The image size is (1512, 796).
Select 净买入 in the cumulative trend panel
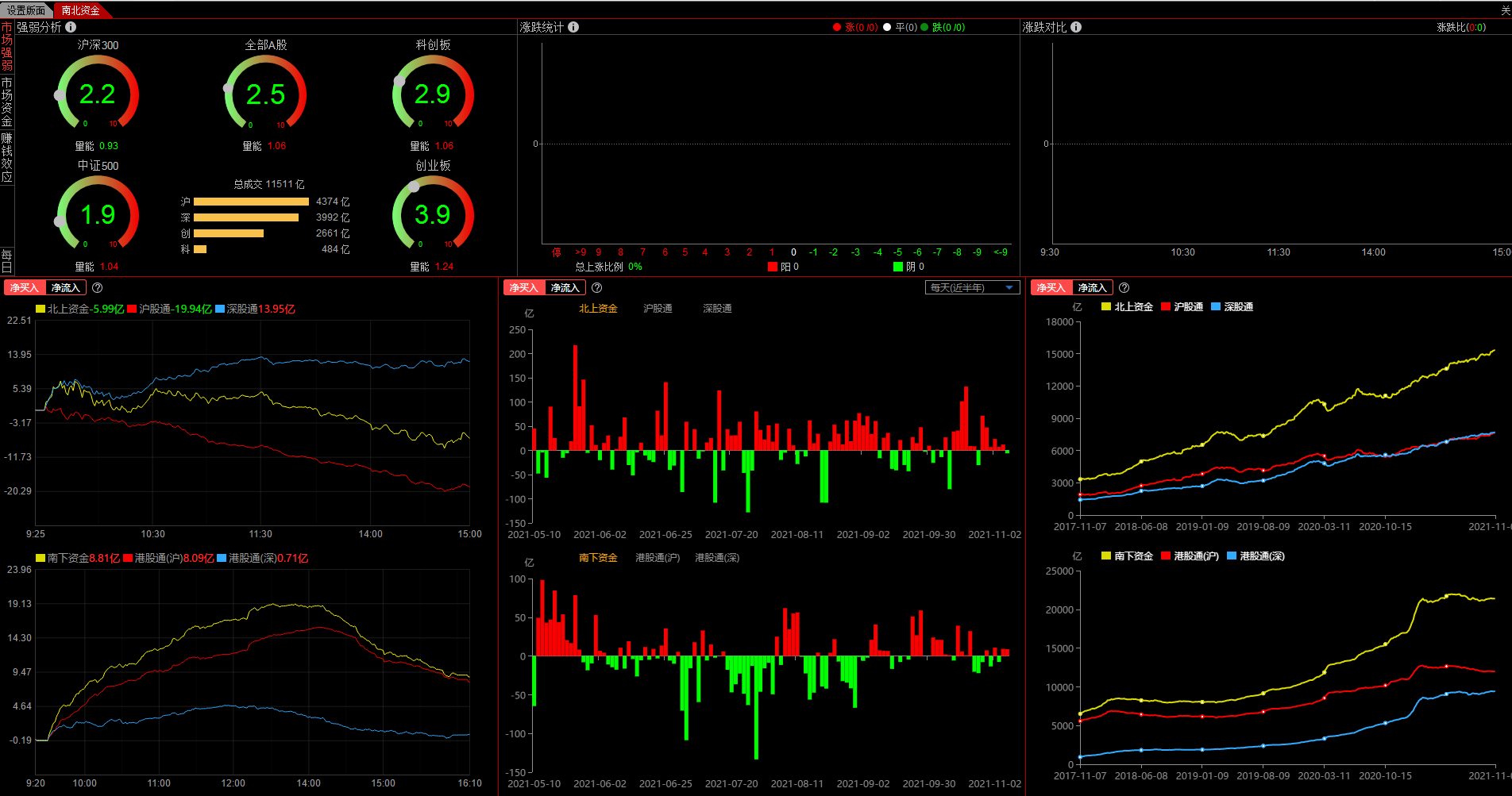point(1051,288)
